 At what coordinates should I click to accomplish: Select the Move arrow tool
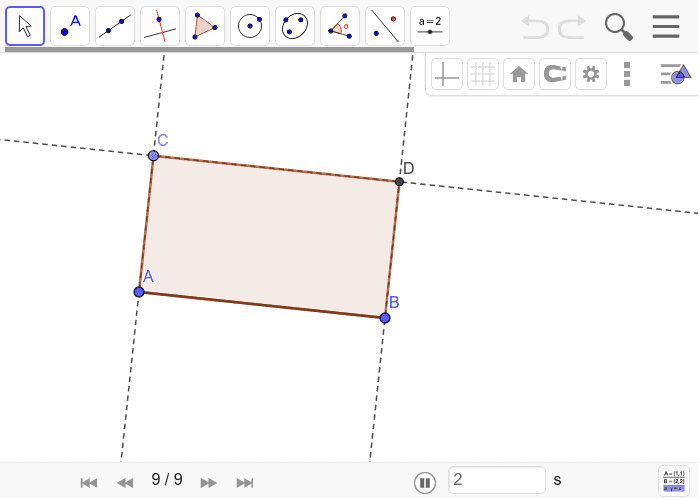coord(25,26)
